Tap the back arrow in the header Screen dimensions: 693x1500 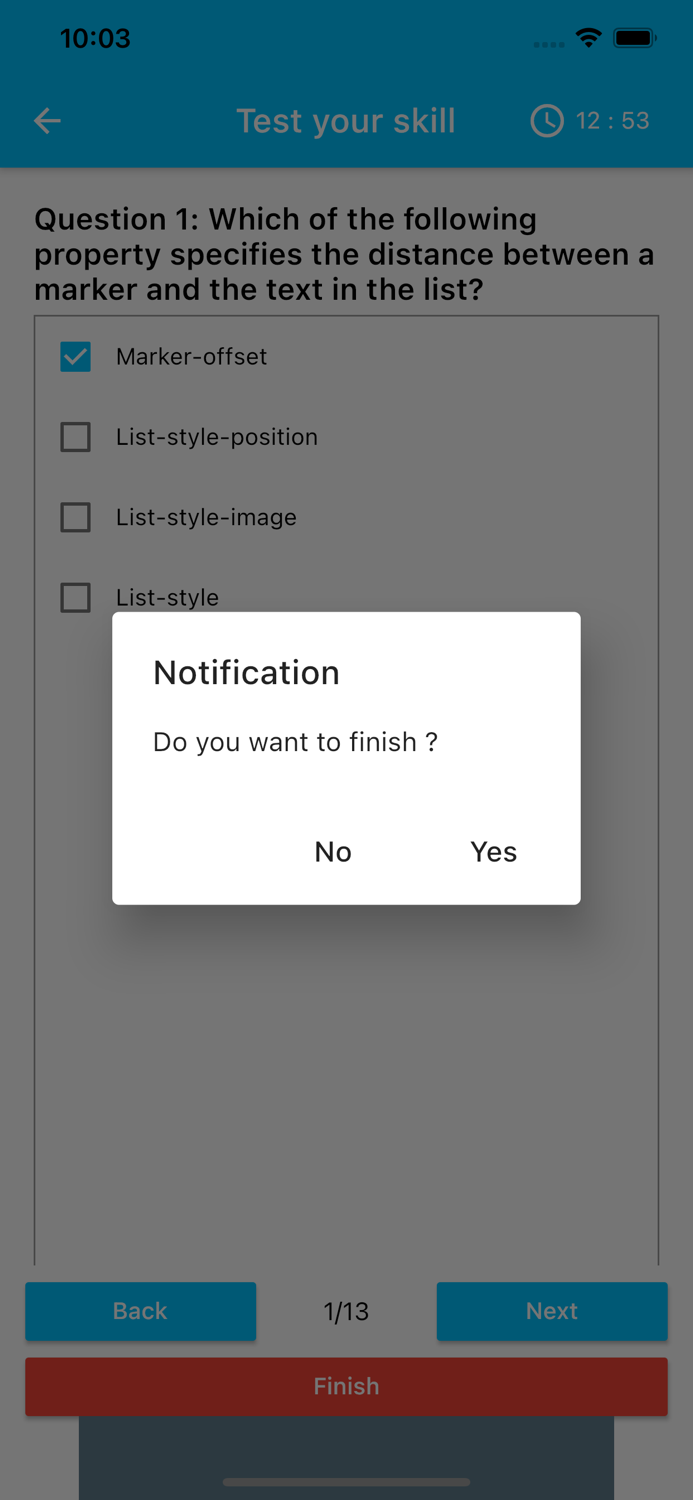tap(47, 121)
